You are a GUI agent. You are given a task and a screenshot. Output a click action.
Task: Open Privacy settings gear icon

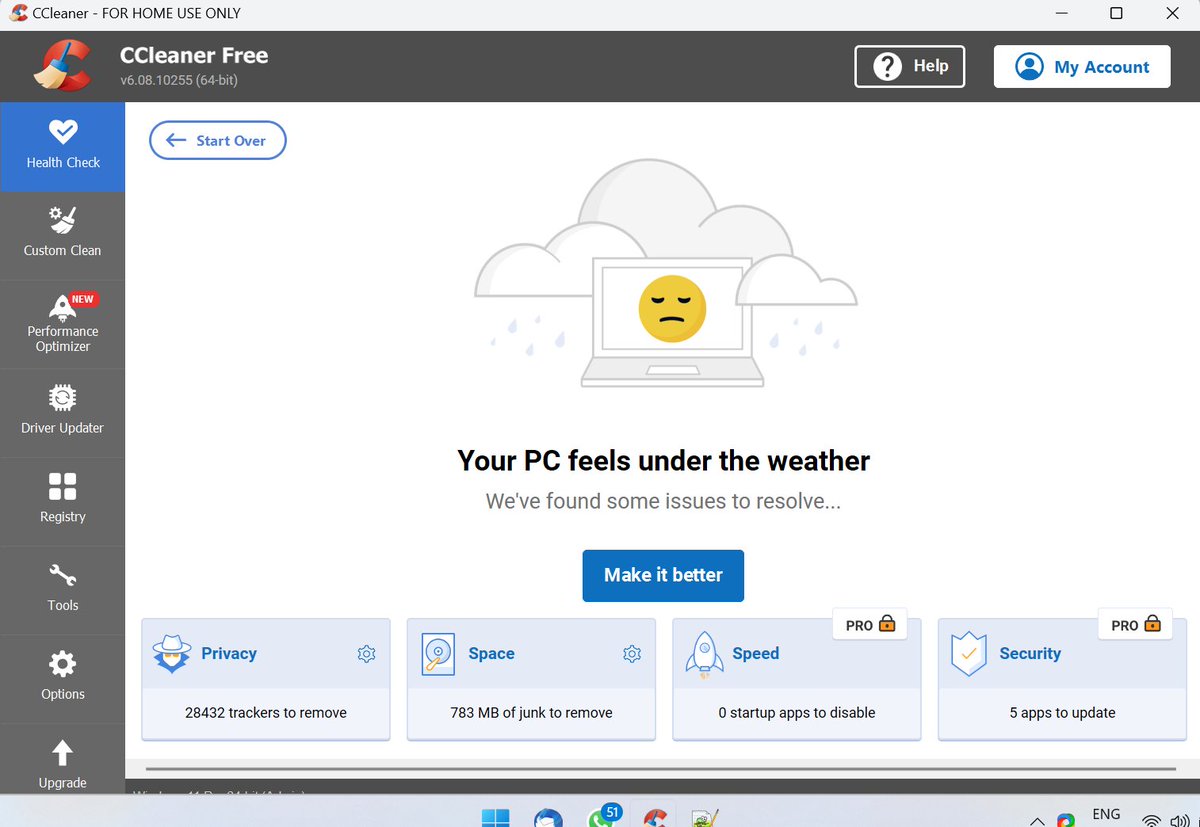[366, 654]
